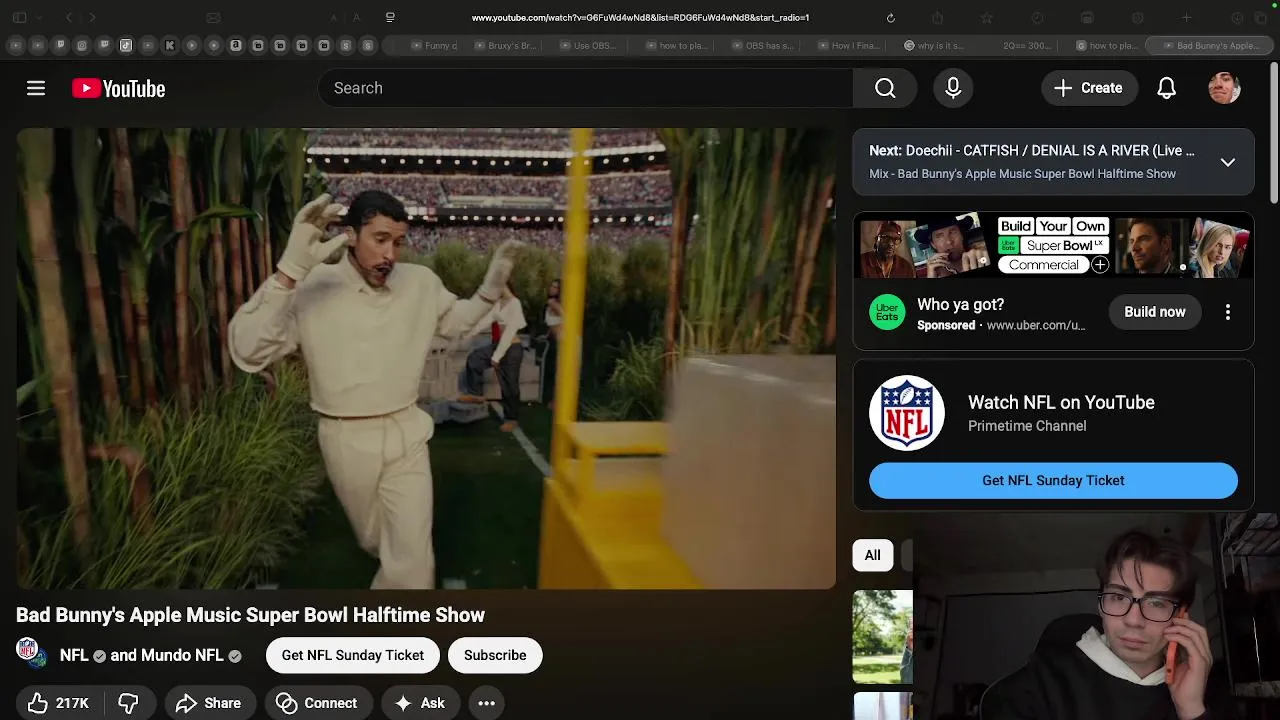Click the Ask button below the video
This screenshot has width=1280, height=720.
pos(421,703)
